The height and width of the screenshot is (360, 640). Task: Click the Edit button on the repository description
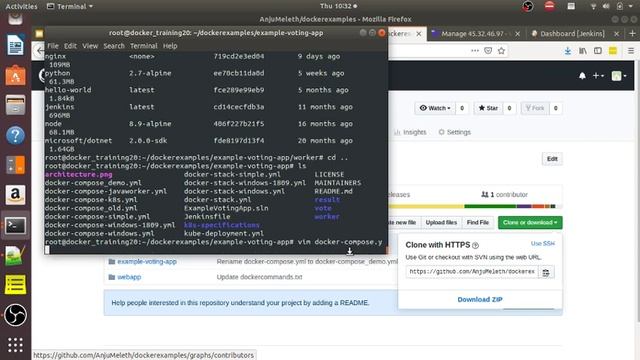(x=552, y=159)
